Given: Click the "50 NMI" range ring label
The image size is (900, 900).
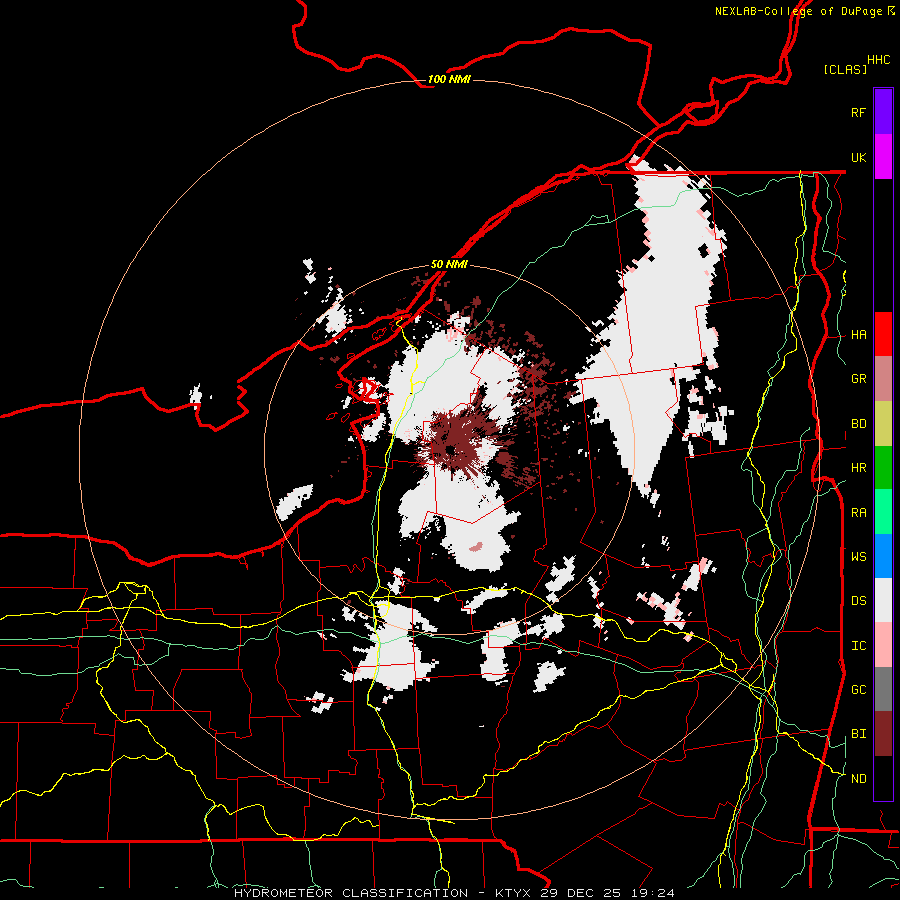Looking at the screenshot, I should point(449,264).
